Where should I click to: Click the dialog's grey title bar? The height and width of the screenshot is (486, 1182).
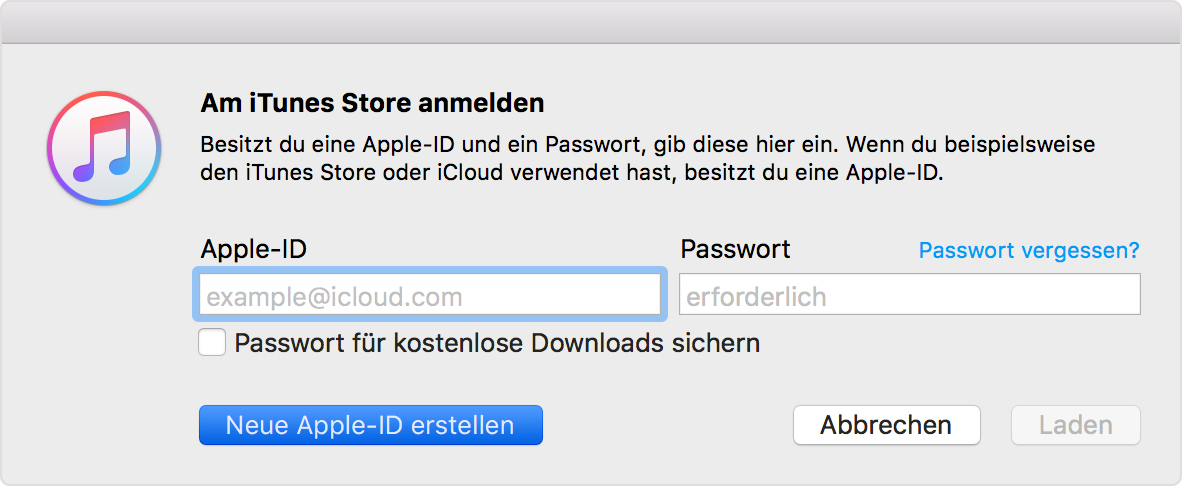591,23
